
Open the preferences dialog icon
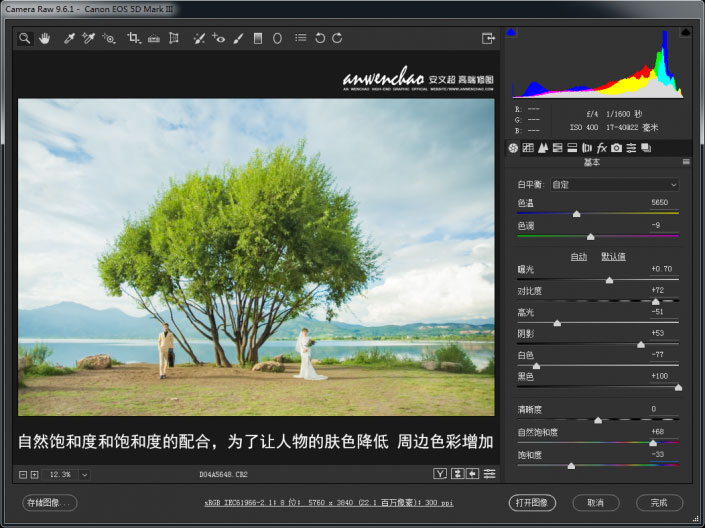point(301,38)
